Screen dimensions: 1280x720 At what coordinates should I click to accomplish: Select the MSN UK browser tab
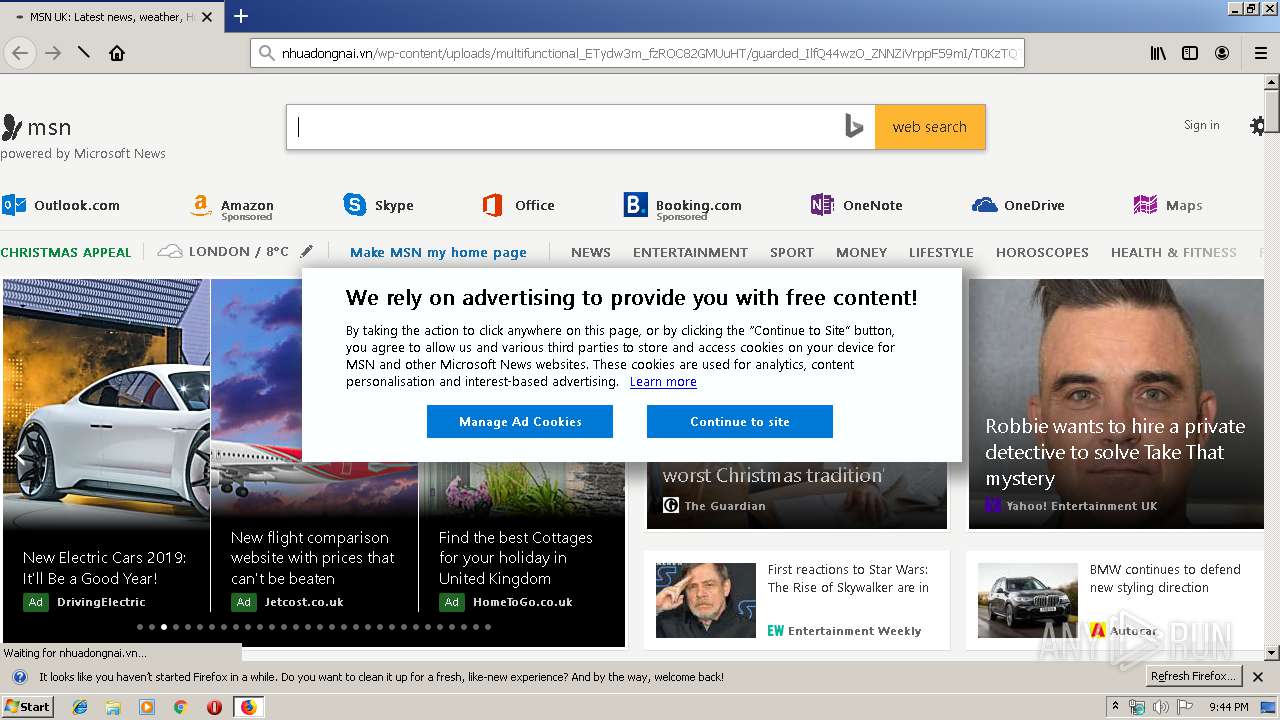(110, 17)
